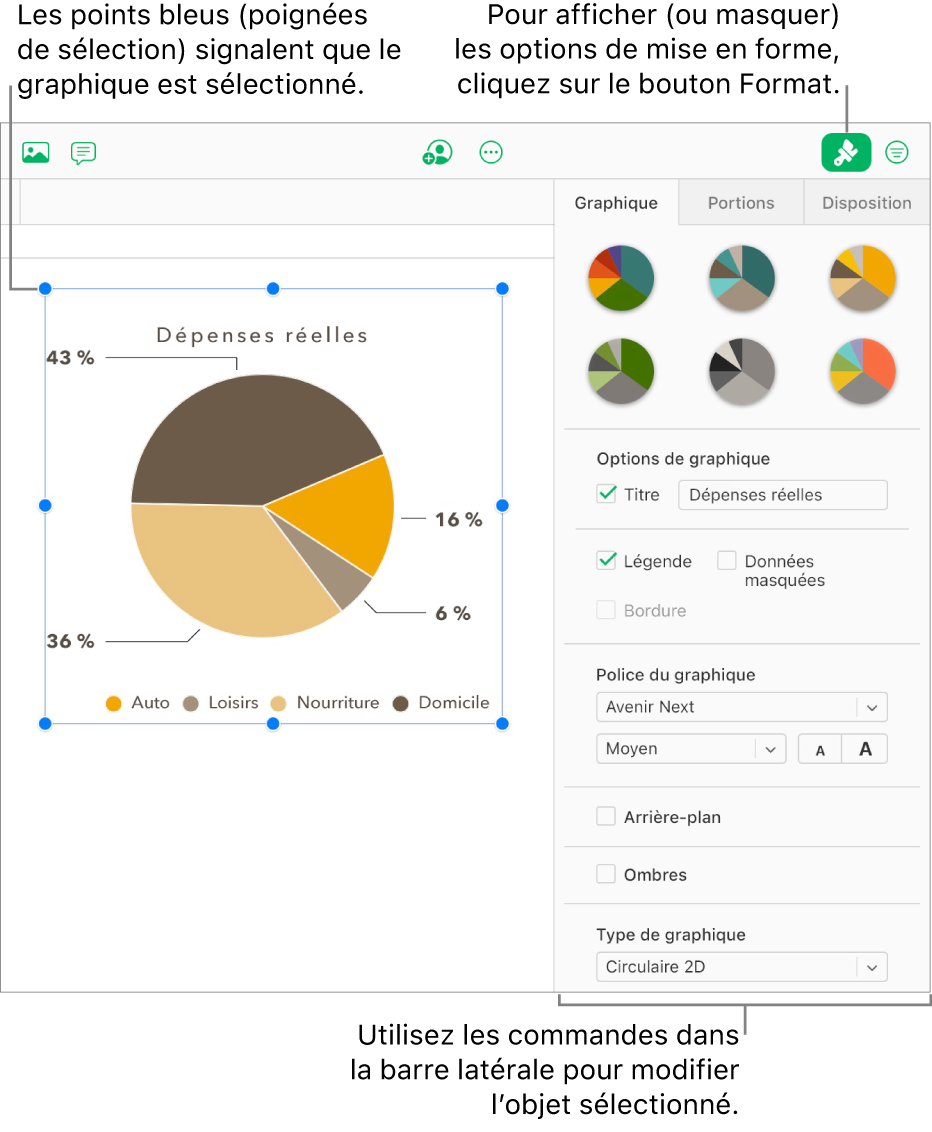Click the Type de graphique heading
The image size is (932, 1132).
671,935
